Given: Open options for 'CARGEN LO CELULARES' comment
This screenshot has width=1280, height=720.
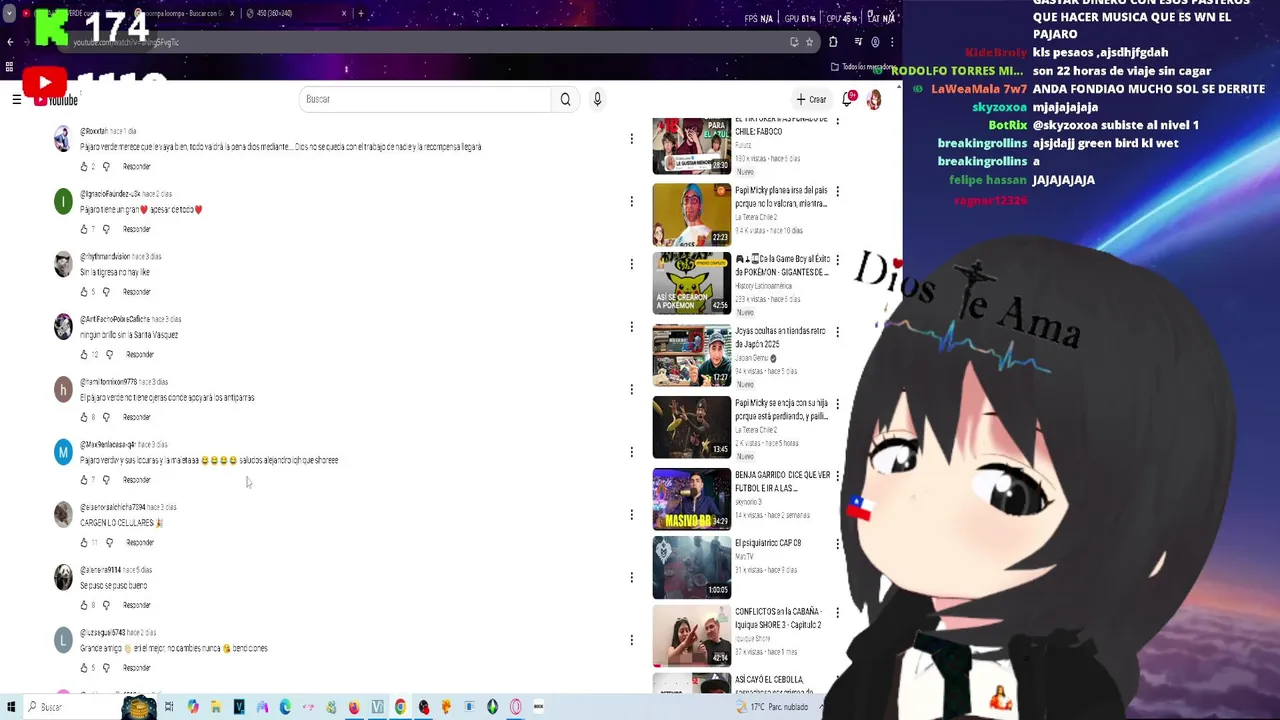Looking at the screenshot, I should (x=631, y=514).
